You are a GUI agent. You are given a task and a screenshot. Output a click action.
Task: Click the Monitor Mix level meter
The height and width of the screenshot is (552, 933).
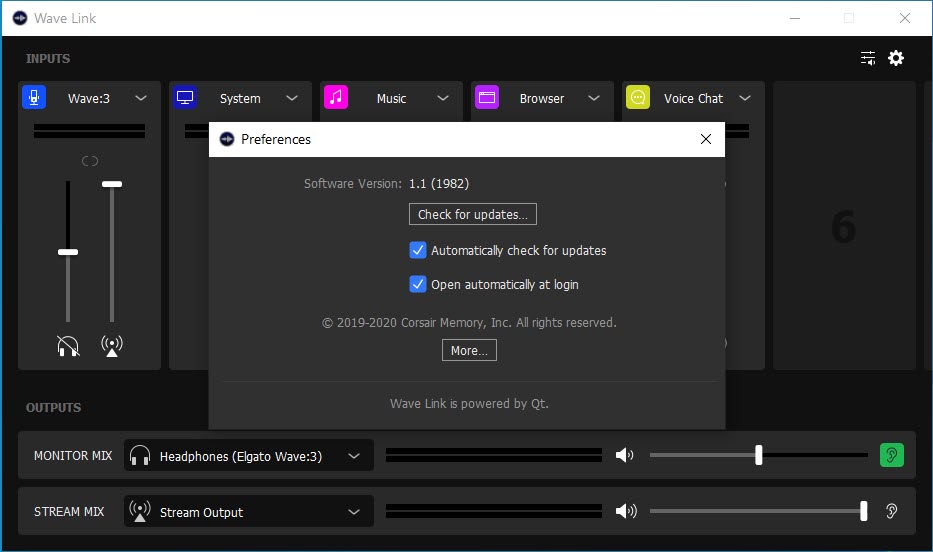[494, 456]
